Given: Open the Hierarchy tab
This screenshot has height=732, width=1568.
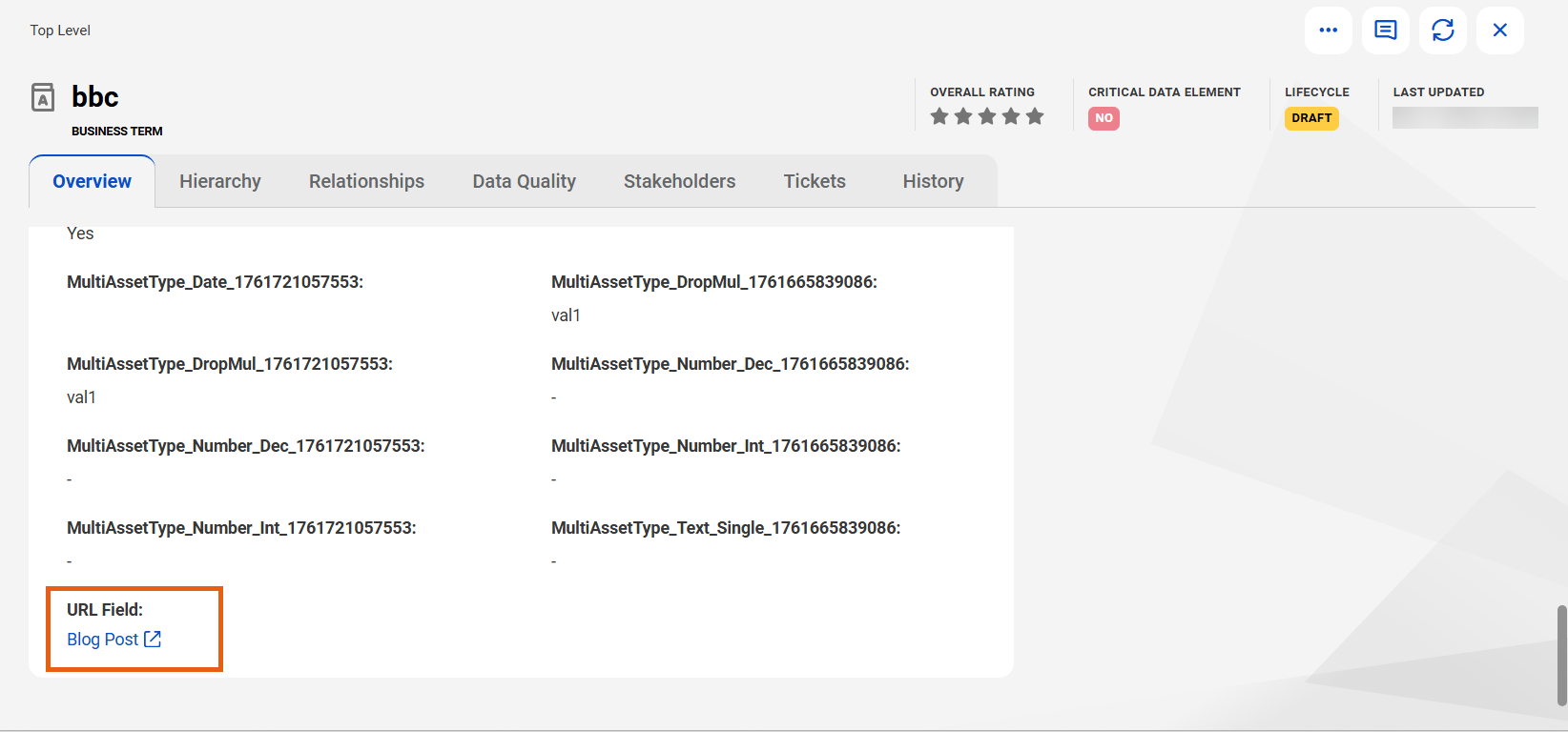Looking at the screenshot, I should click(220, 181).
